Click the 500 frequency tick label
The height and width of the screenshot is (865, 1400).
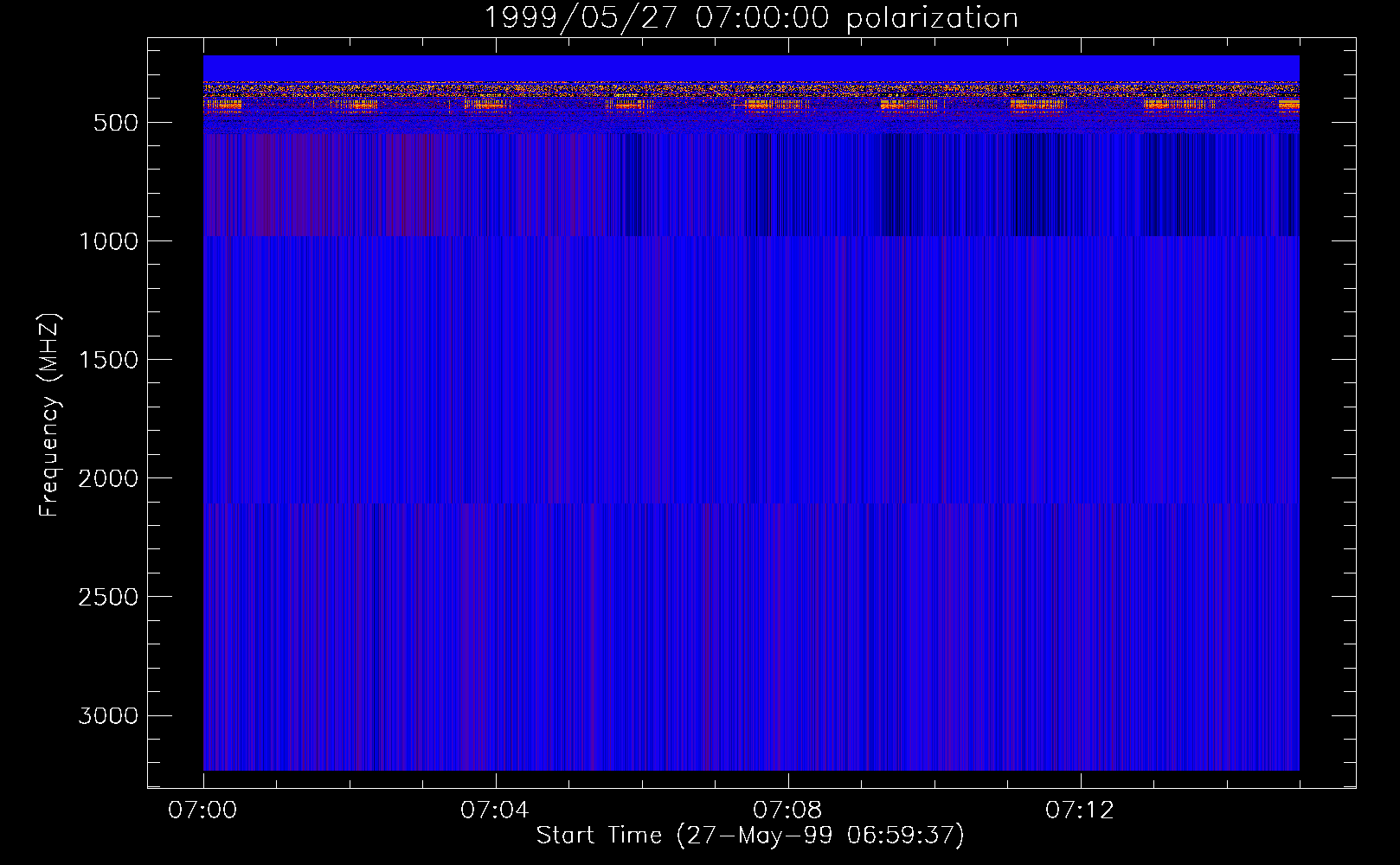point(116,123)
